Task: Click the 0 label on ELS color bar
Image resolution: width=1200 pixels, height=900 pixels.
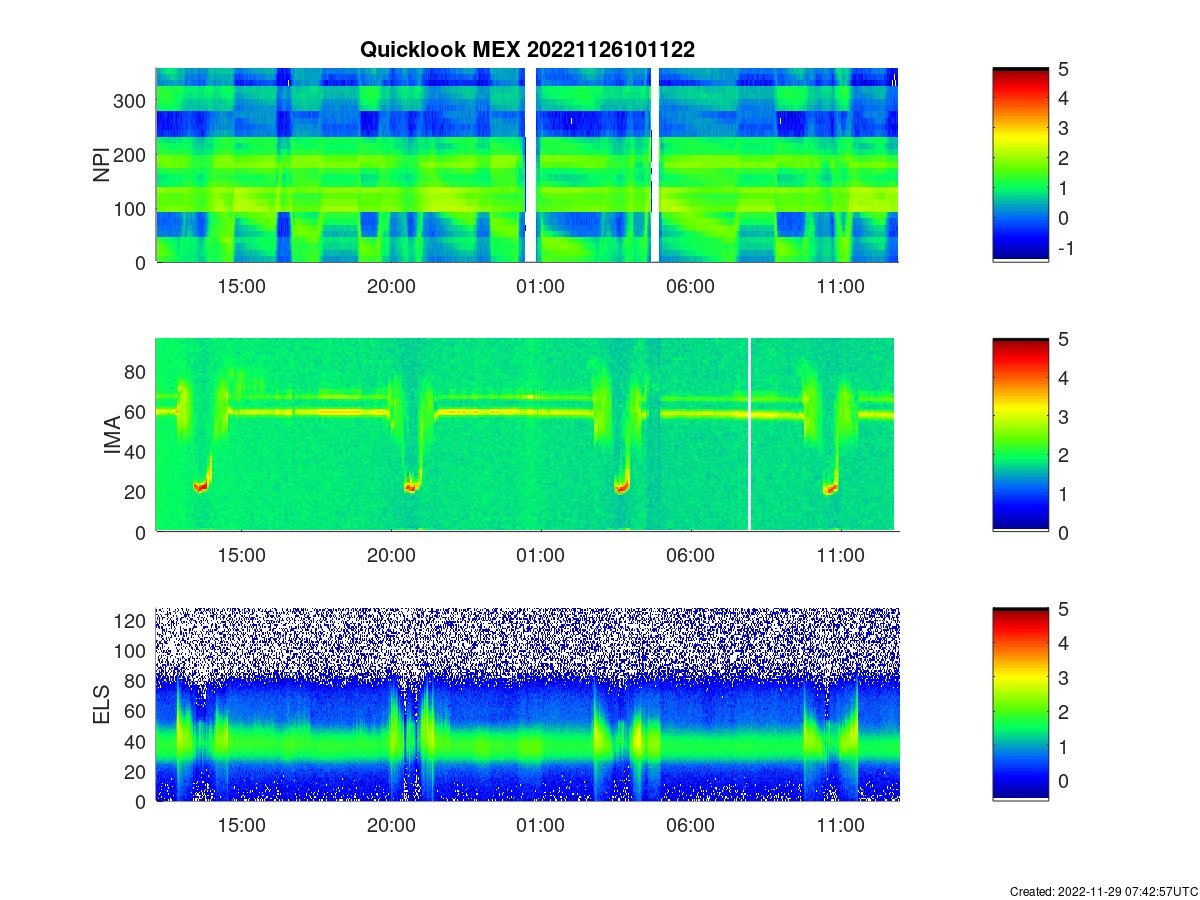Action: (1062, 780)
